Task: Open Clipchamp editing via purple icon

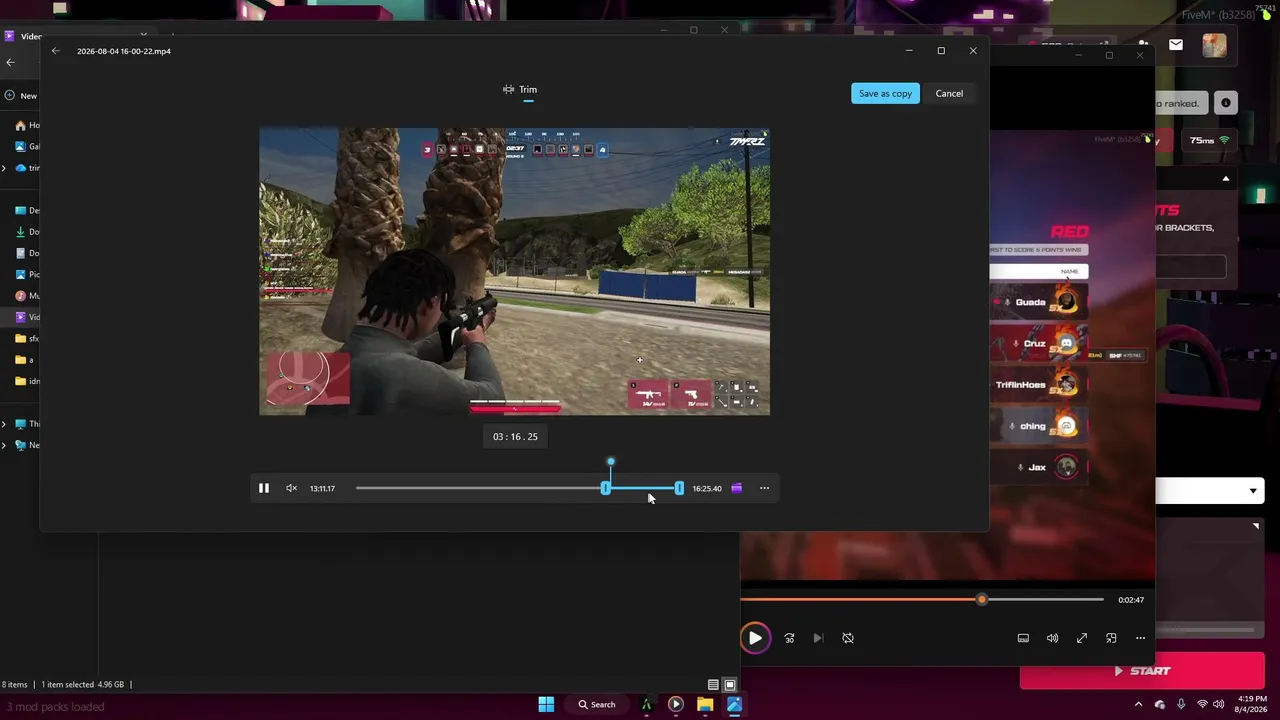Action: 737,488
